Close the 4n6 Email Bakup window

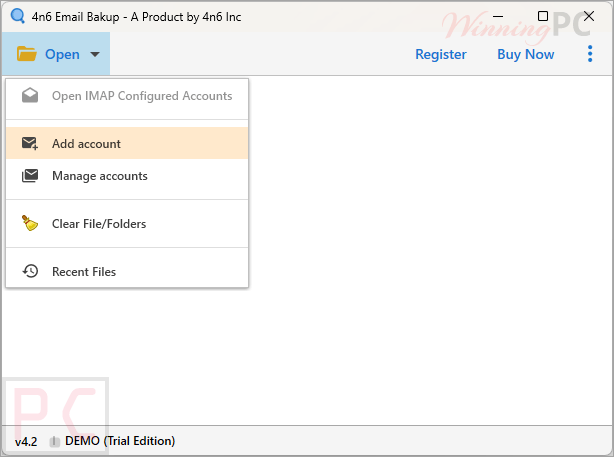click(x=589, y=16)
